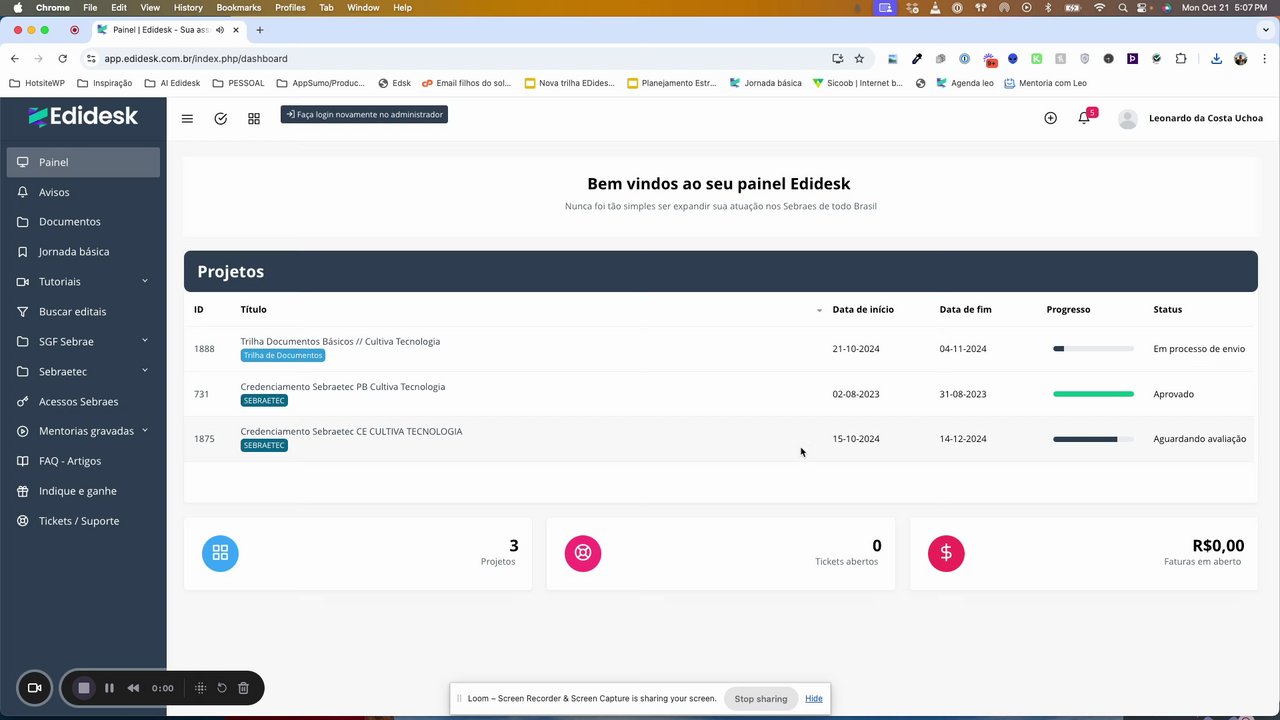1280x720 pixels.
Task: Click the pink Tickets abertos lifebuoy icon
Action: tap(583, 553)
